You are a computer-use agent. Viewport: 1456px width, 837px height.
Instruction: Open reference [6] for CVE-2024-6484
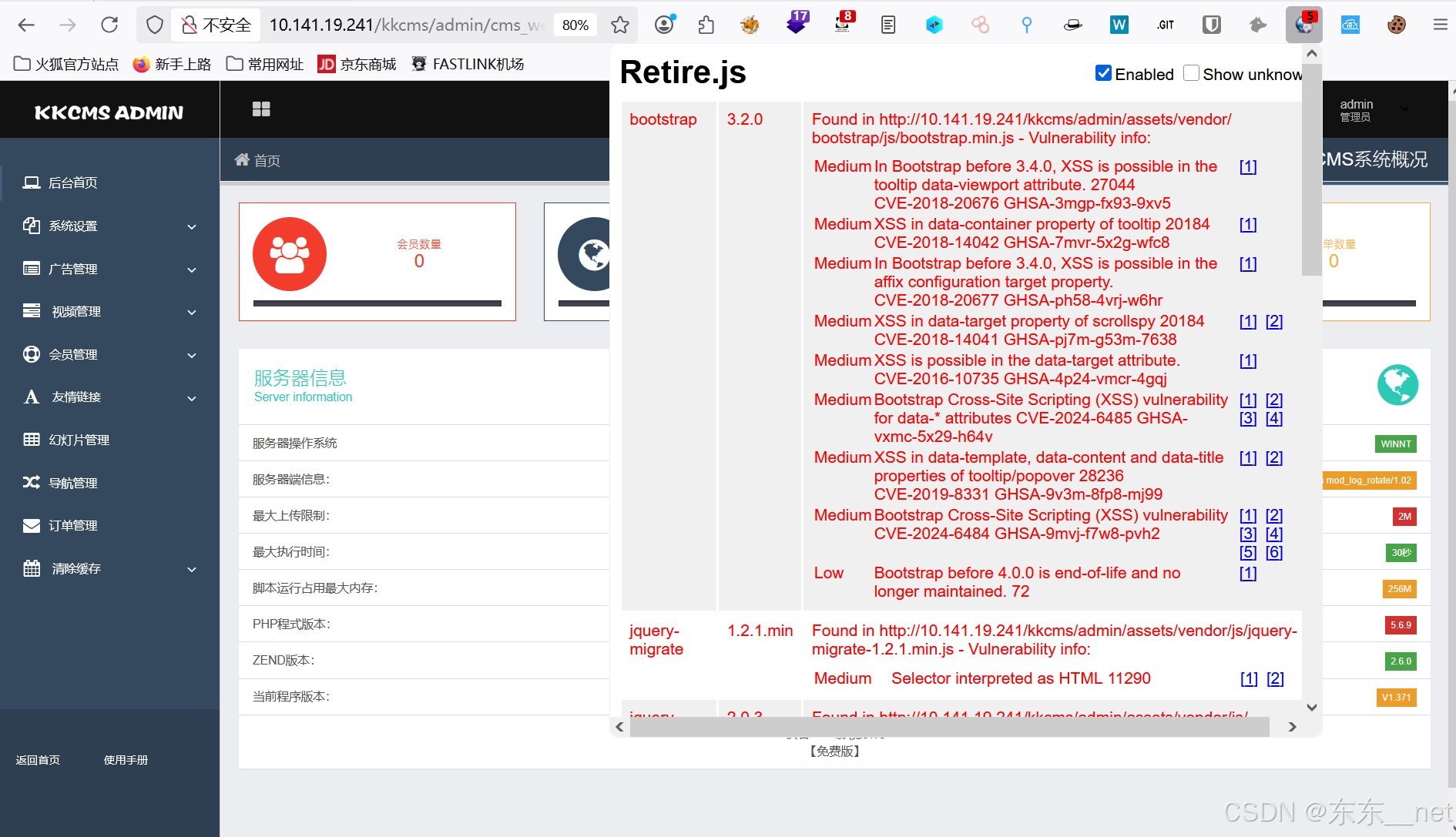tap(1274, 552)
